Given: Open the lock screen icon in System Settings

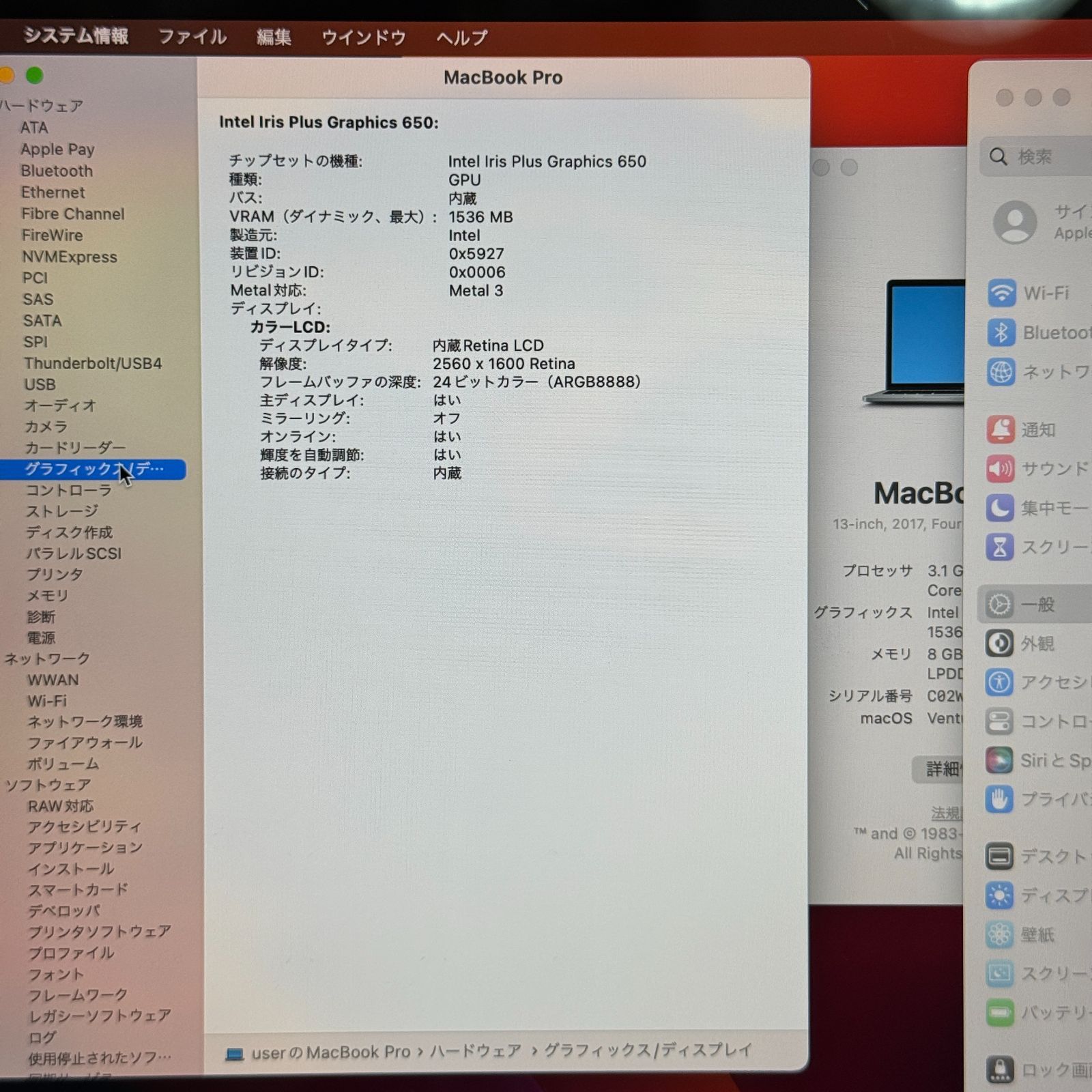Looking at the screenshot, I should click(1000, 1069).
